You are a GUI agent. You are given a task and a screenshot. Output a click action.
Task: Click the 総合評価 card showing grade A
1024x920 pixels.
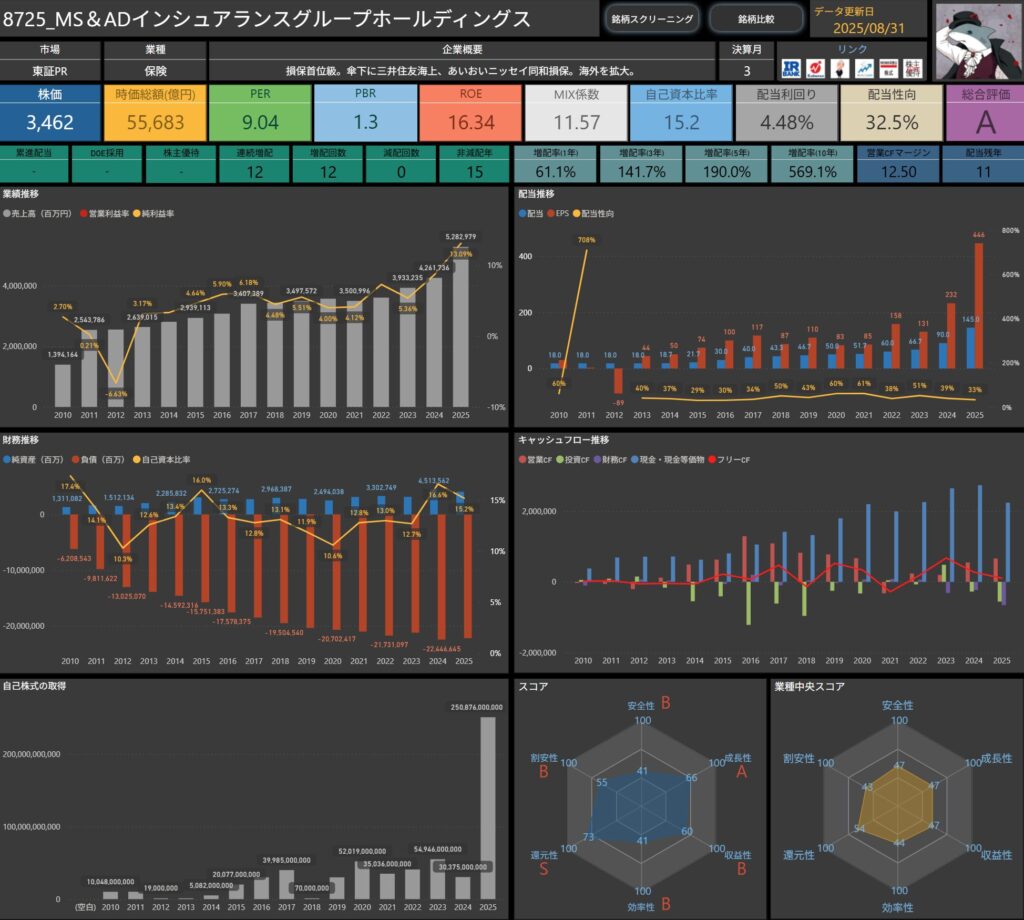[985, 112]
